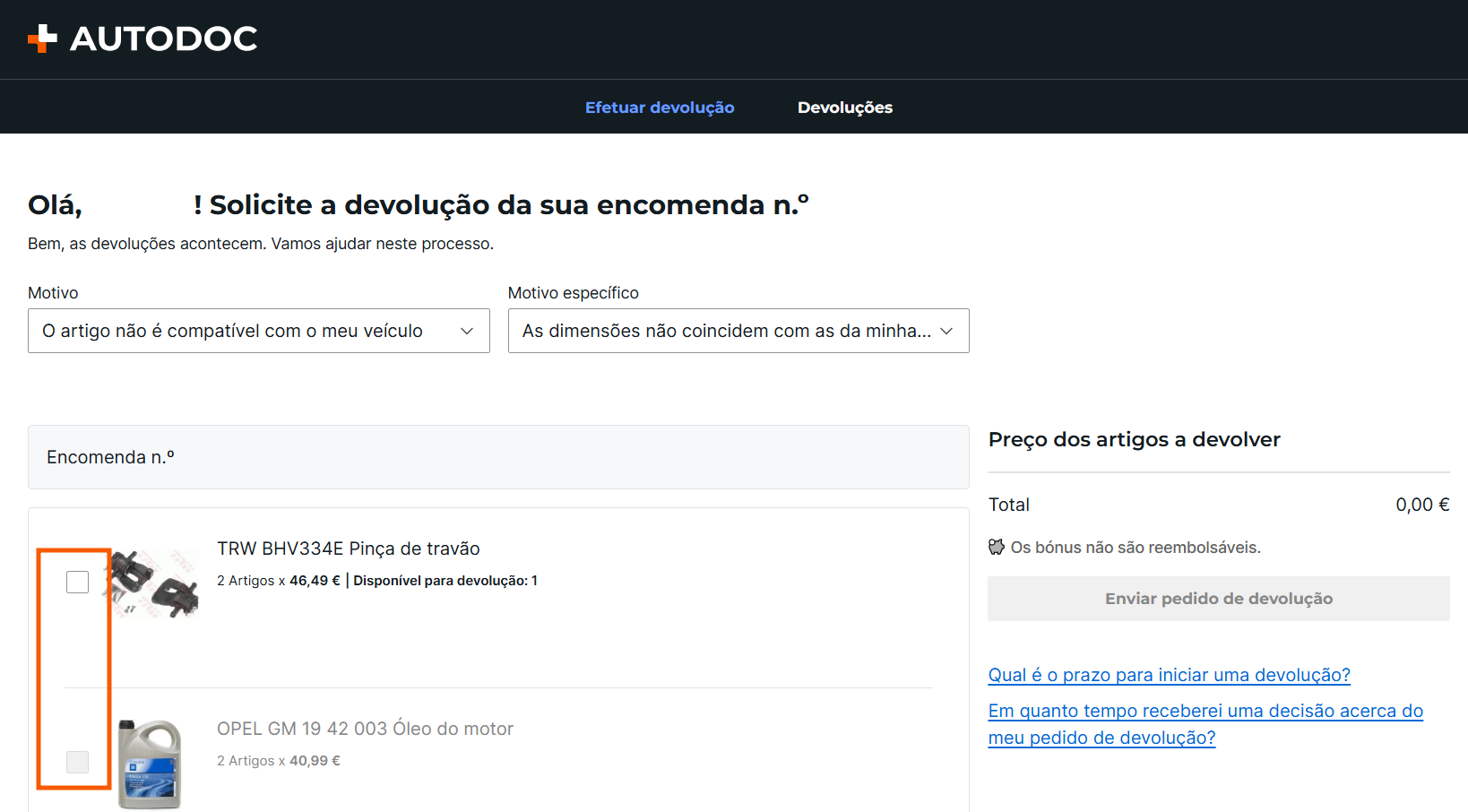
Task: Open the Motivo dropdown
Action: (259, 331)
